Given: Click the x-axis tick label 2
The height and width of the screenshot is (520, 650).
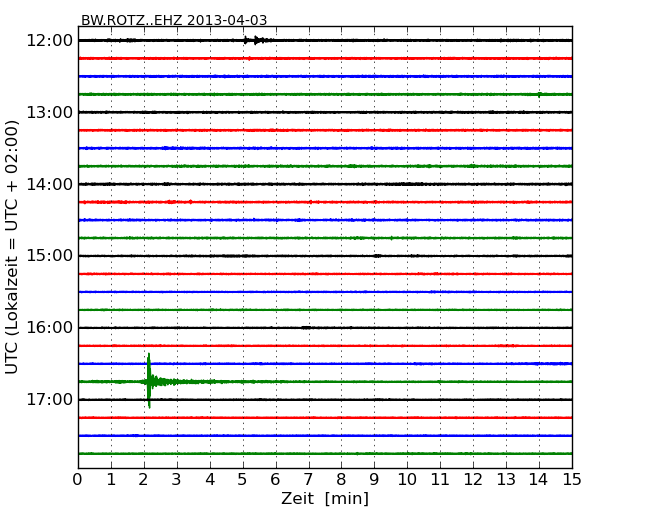Looking at the screenshot, I should [x=143, y=479].
